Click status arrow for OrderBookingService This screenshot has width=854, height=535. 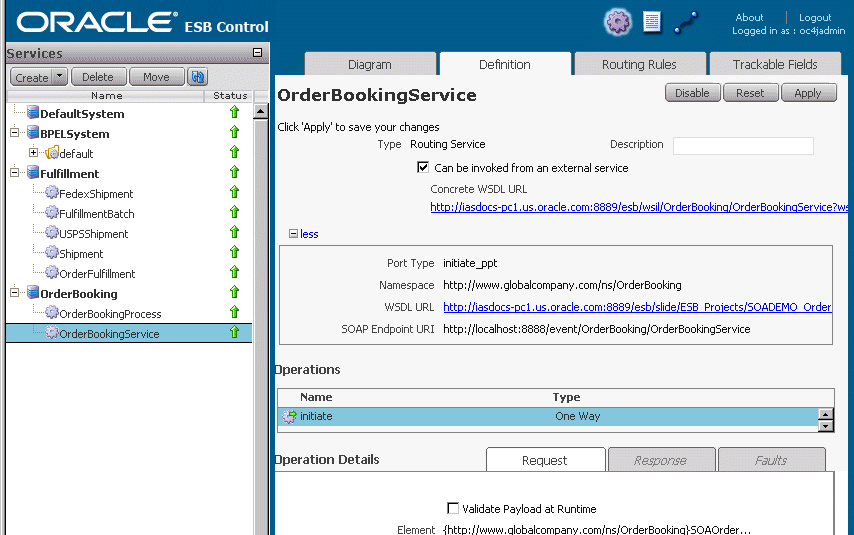pos(234,332)
